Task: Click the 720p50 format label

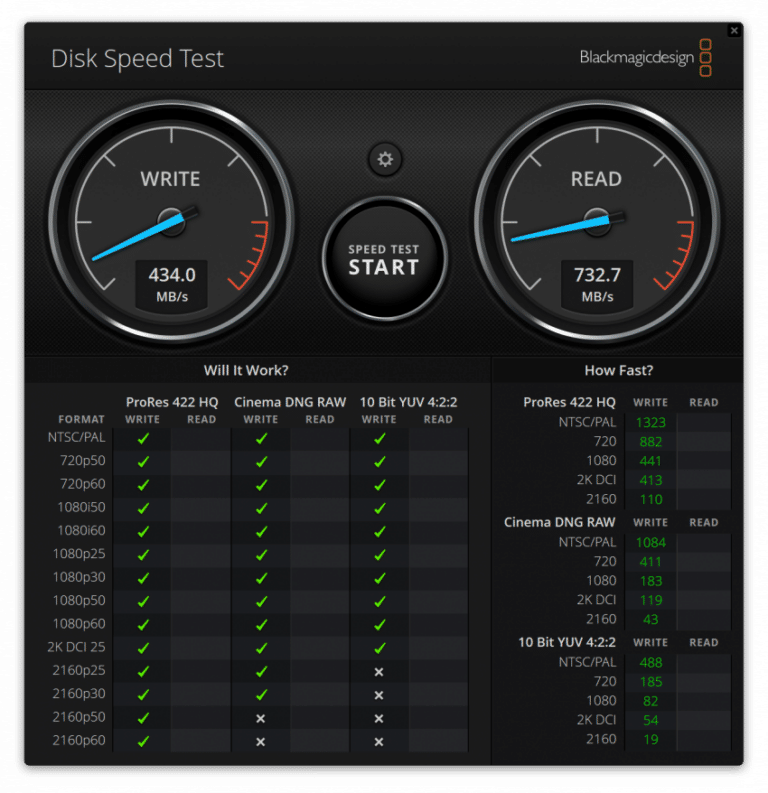Action: click(82, 460)
